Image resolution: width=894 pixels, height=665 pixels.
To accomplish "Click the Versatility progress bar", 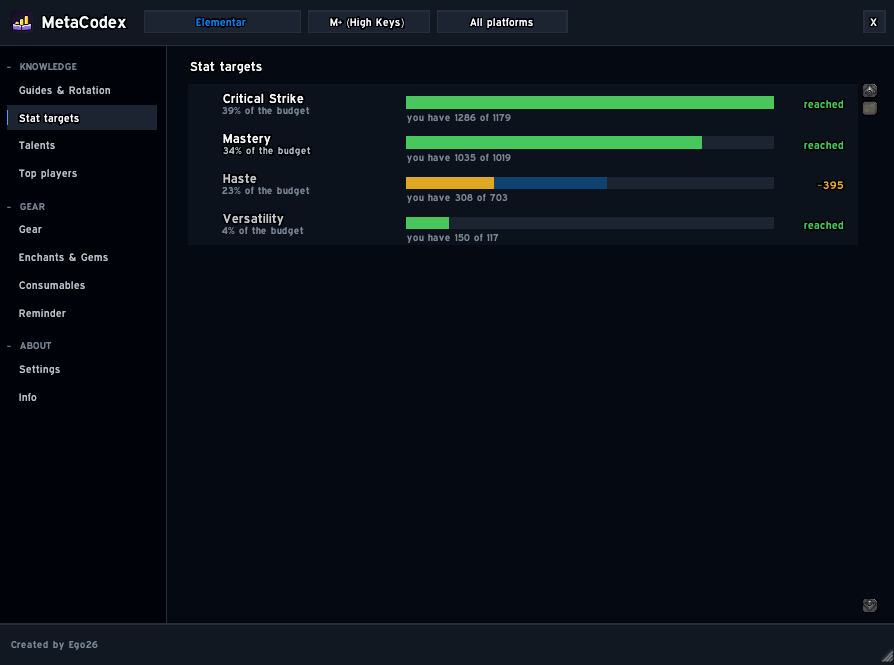I will (590, 223).
